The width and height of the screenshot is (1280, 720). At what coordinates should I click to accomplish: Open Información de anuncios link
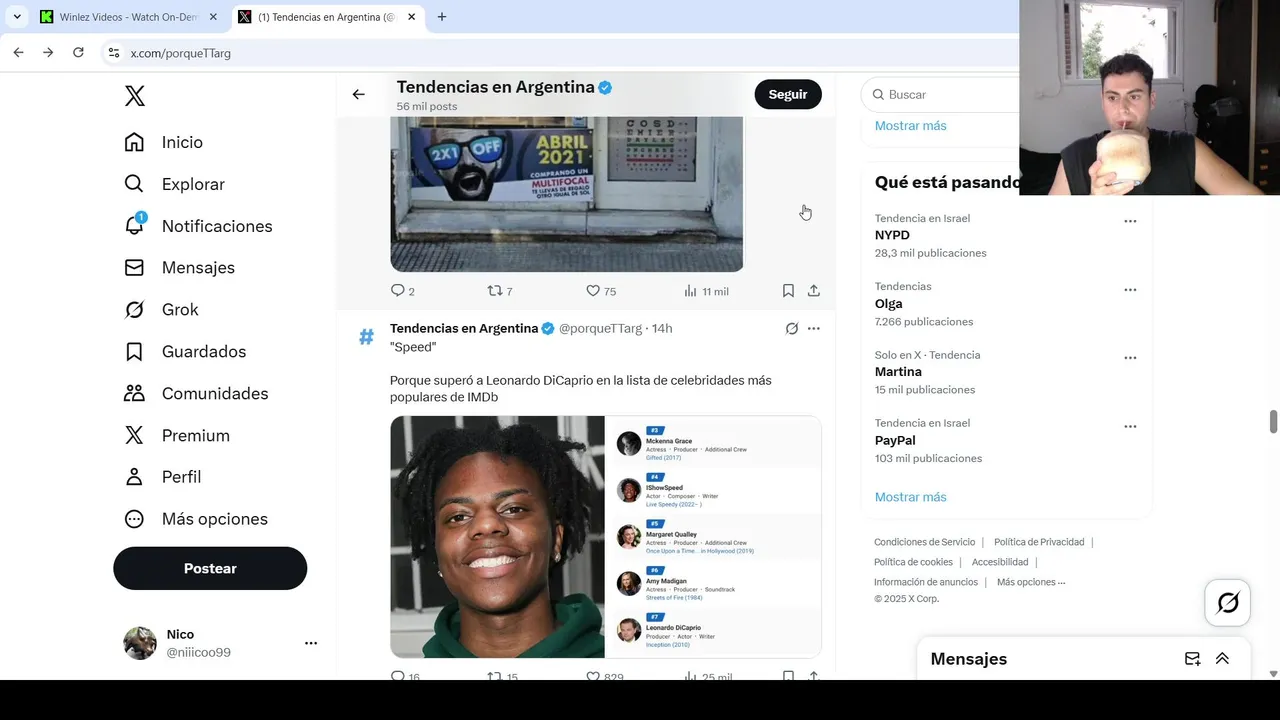926,582
